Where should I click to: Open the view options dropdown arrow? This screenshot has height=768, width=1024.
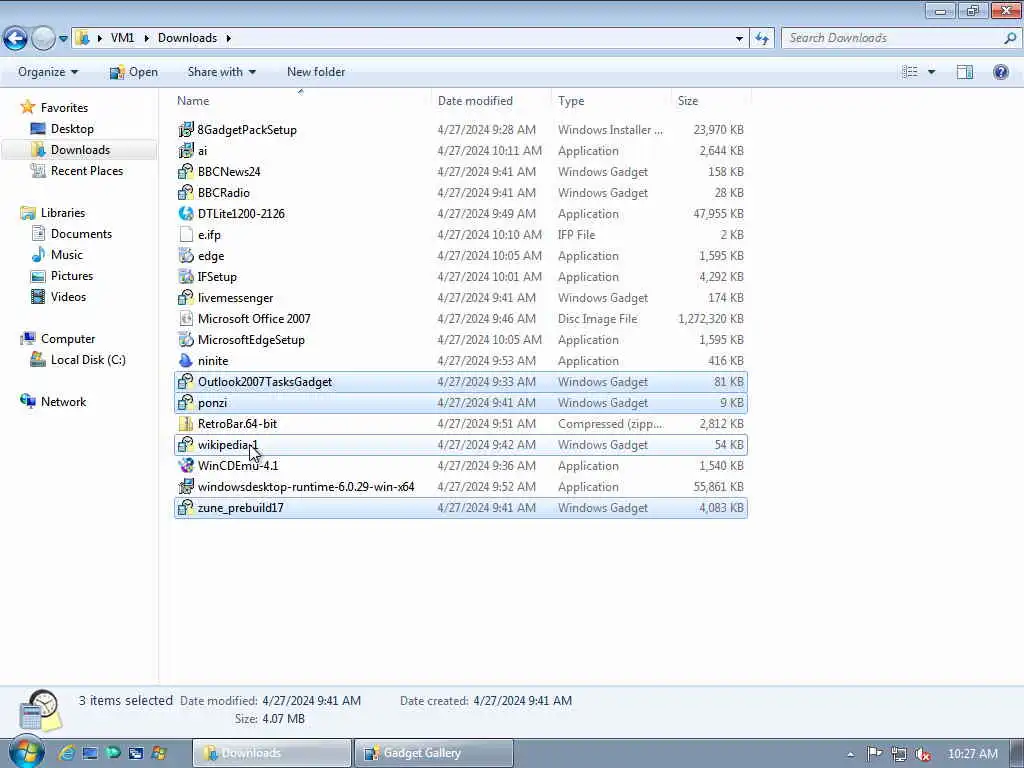point(931,72)
